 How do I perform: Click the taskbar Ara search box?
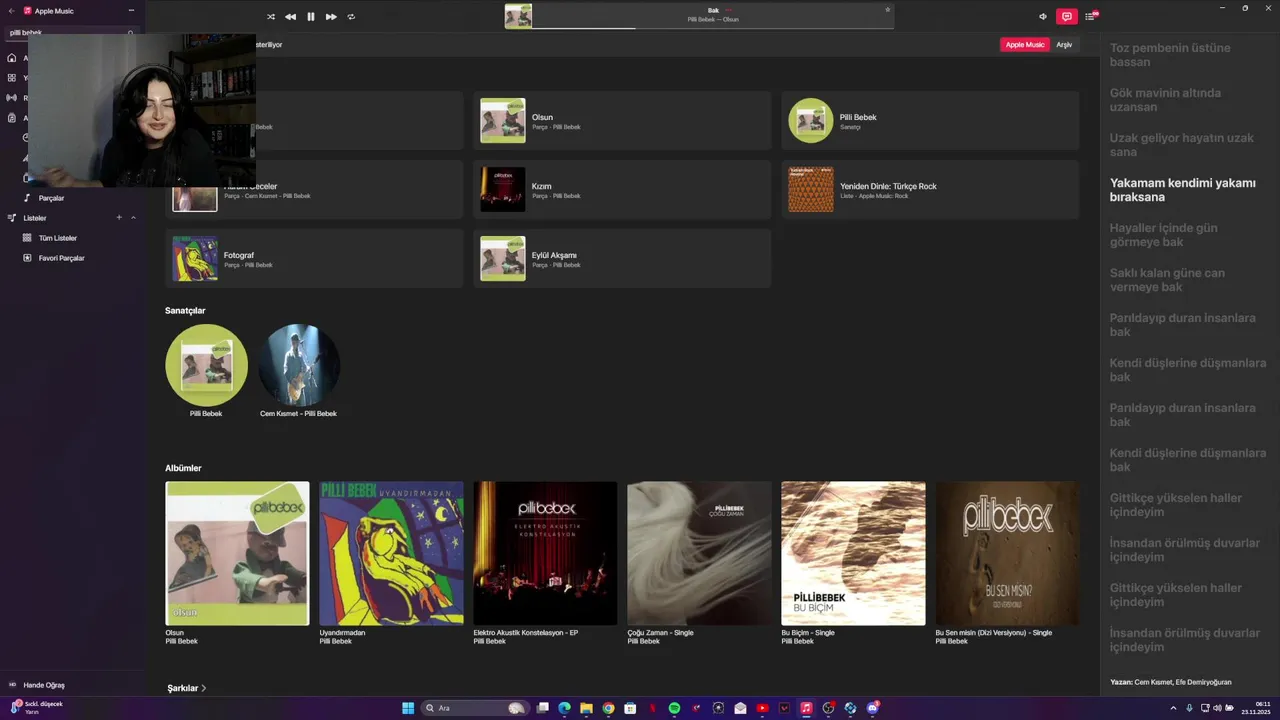(x=476, y=708)
